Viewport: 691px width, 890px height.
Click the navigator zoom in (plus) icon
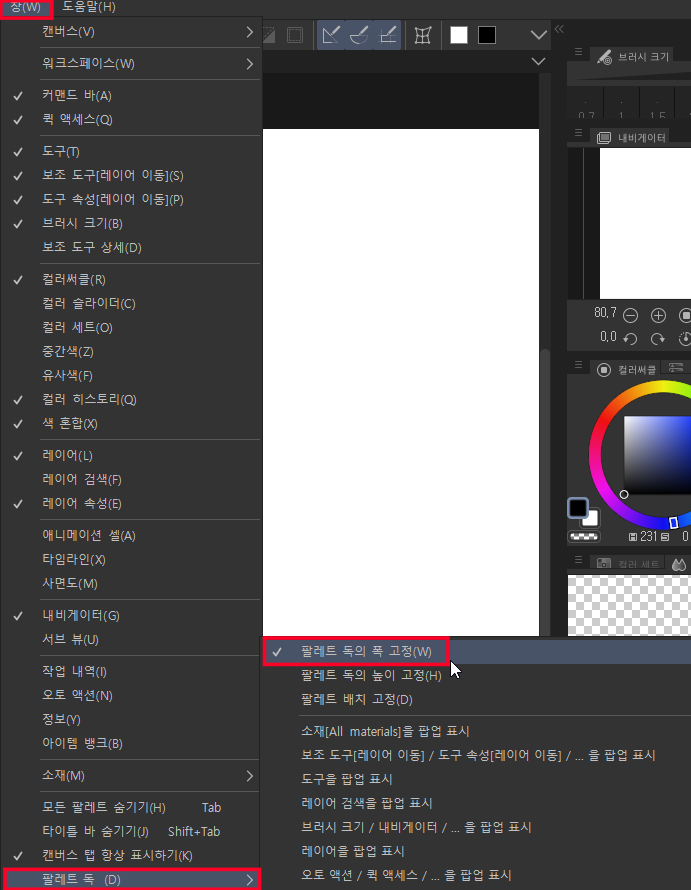(x=658, y=315)
